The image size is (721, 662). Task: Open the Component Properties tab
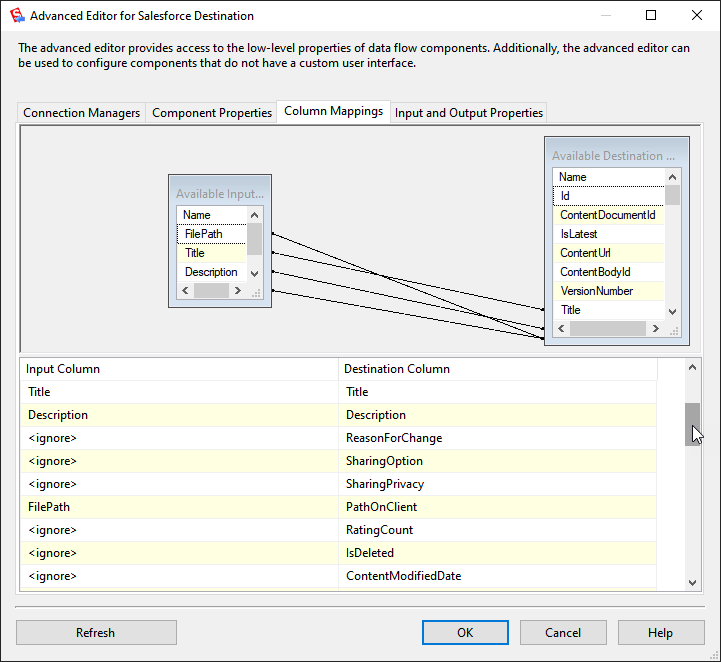coord(212,113)
